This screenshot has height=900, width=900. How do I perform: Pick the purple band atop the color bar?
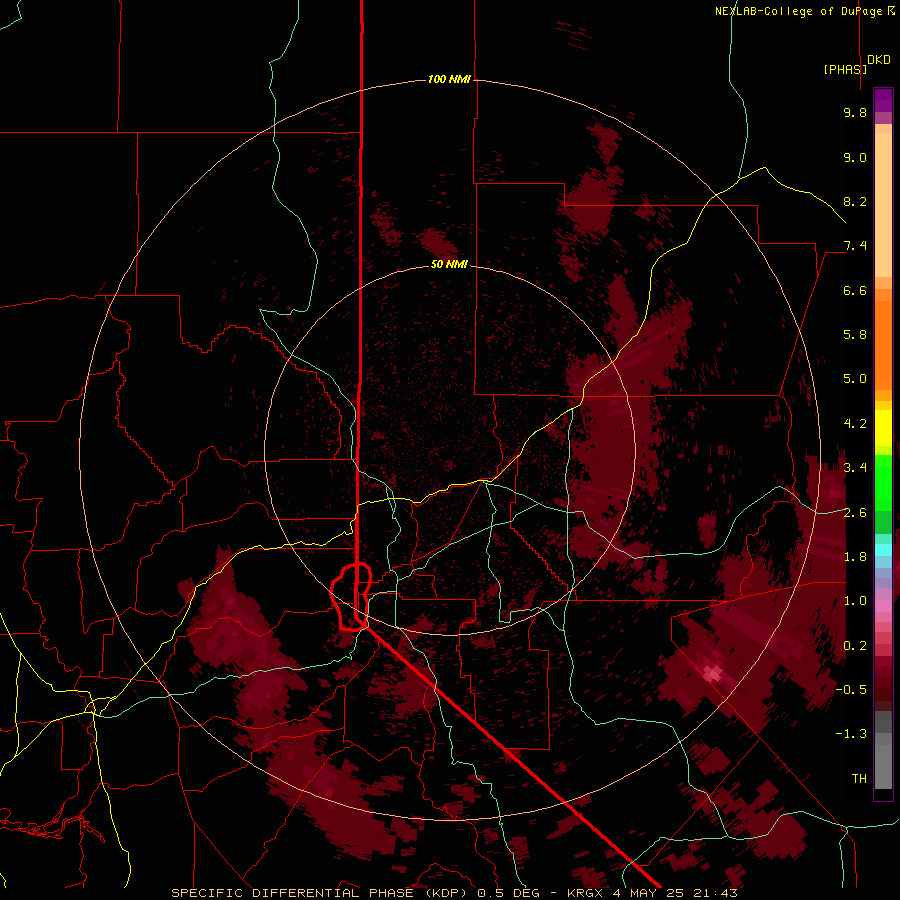click(x=883, y=100)
